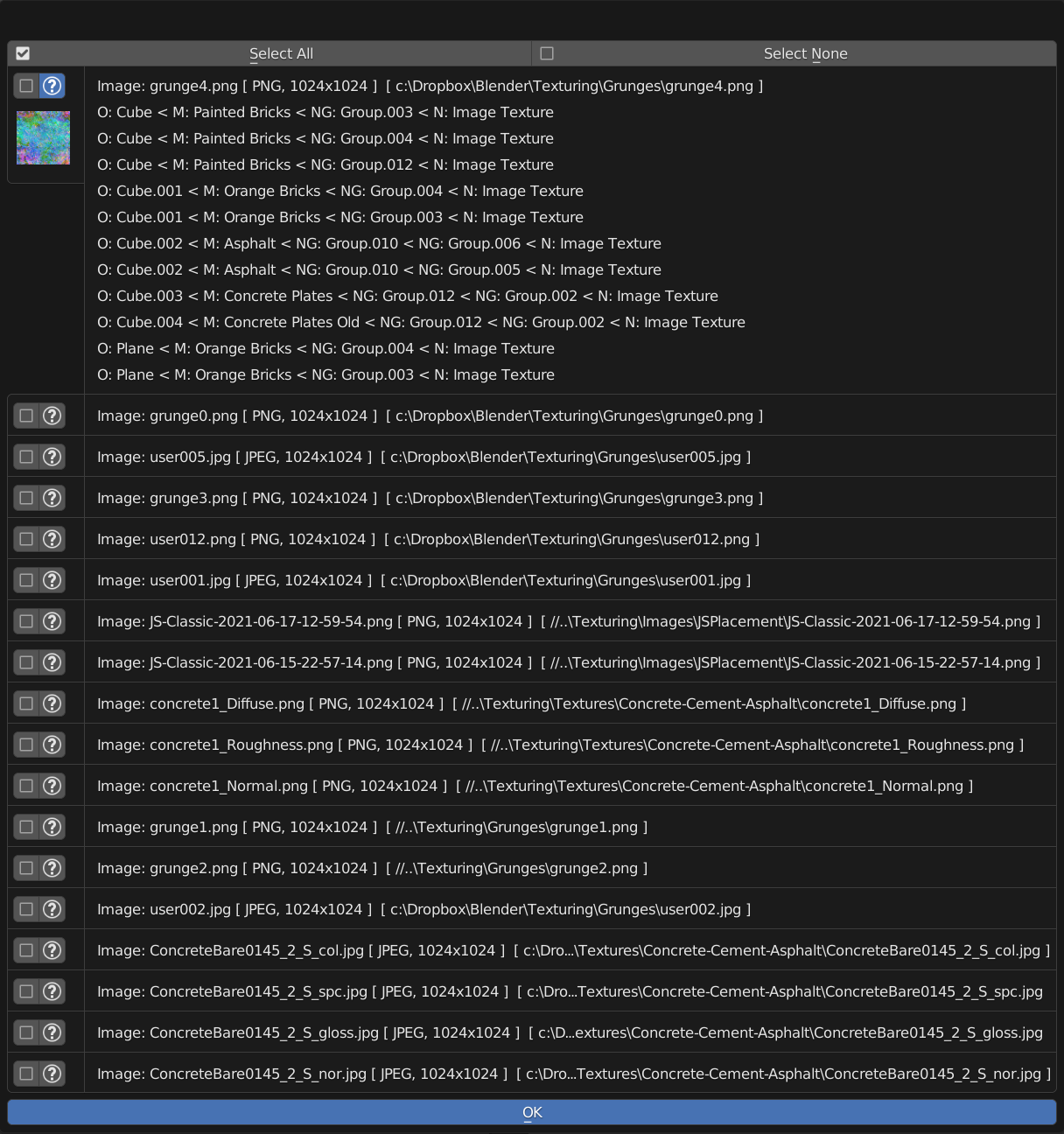
Task: Expand details icon for concrete1_Roughness.png
Action: pos(52,745)
